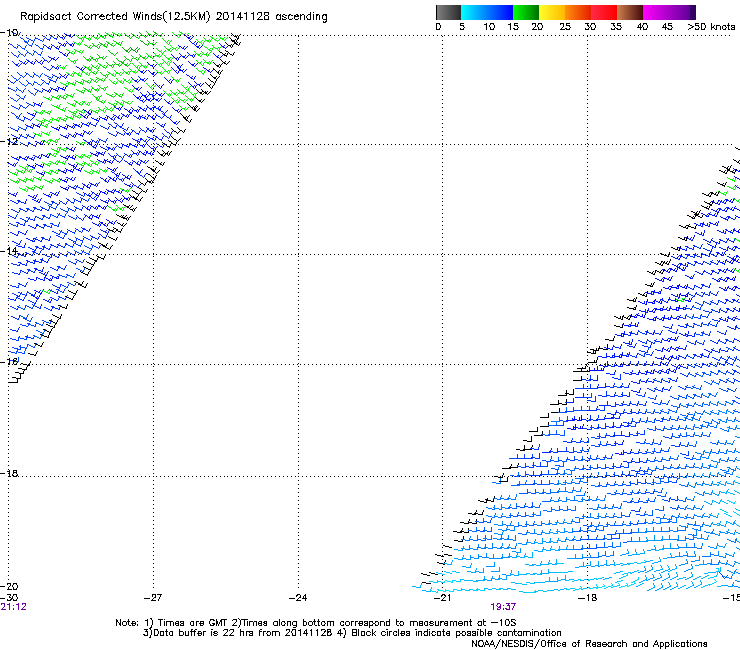The height and width of the screenshot is (650, 740).
Task: Click the '-30' longitude label on bottom axis
Action: pos(9,598)
